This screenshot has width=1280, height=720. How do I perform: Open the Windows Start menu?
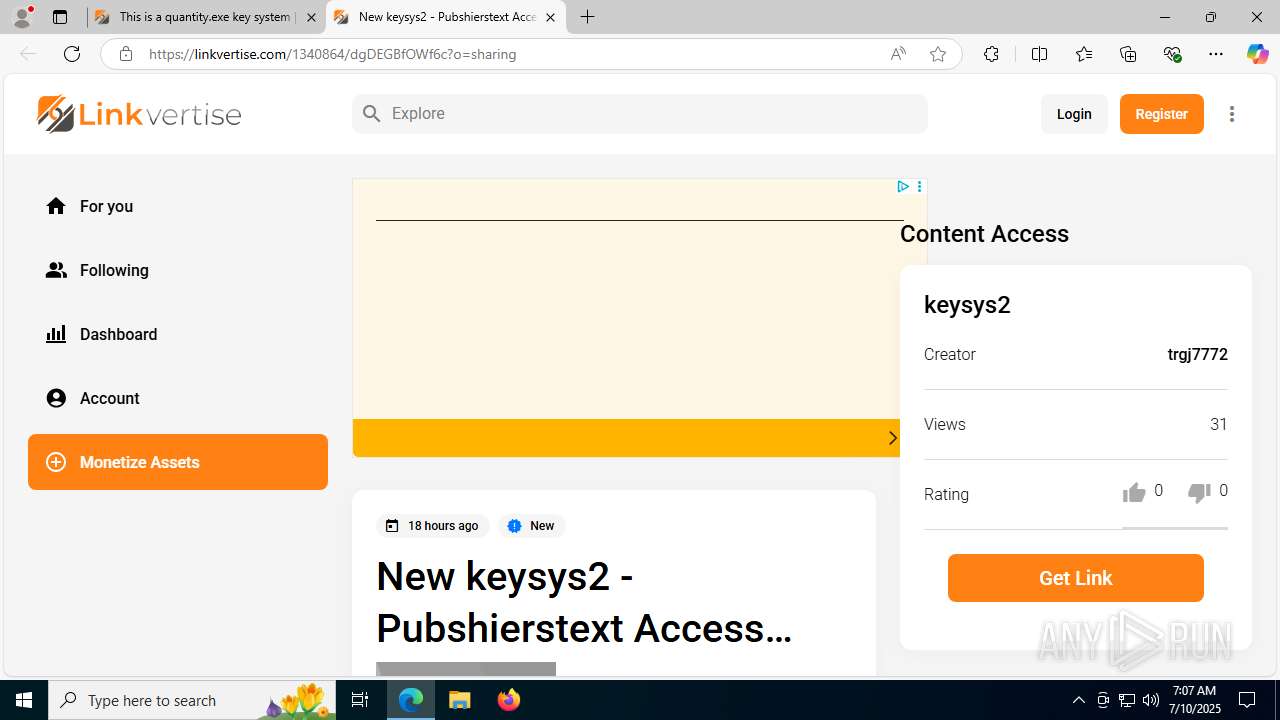24,700
